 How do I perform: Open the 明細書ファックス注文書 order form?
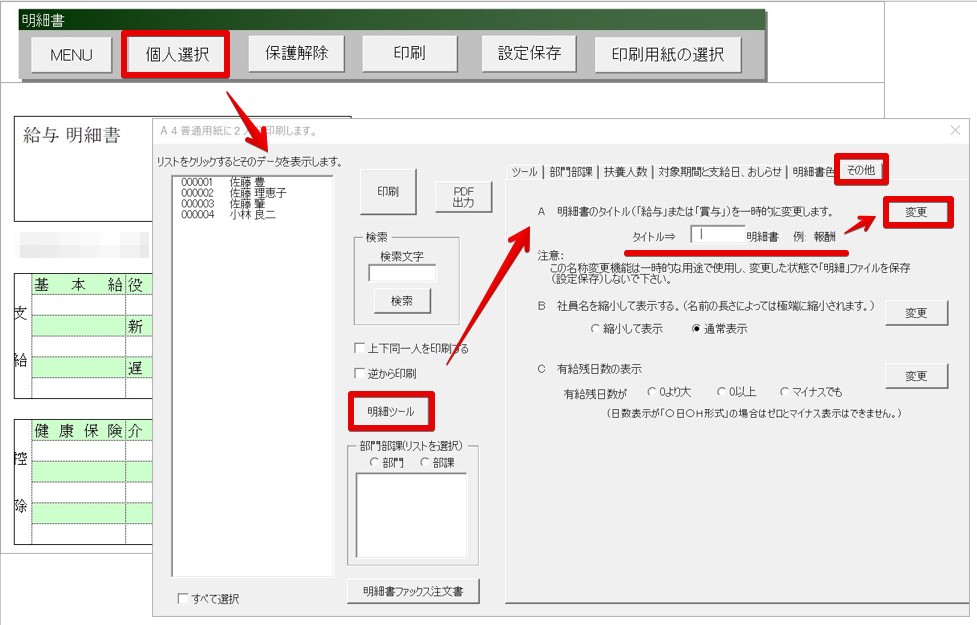click(x=411, y=591)
